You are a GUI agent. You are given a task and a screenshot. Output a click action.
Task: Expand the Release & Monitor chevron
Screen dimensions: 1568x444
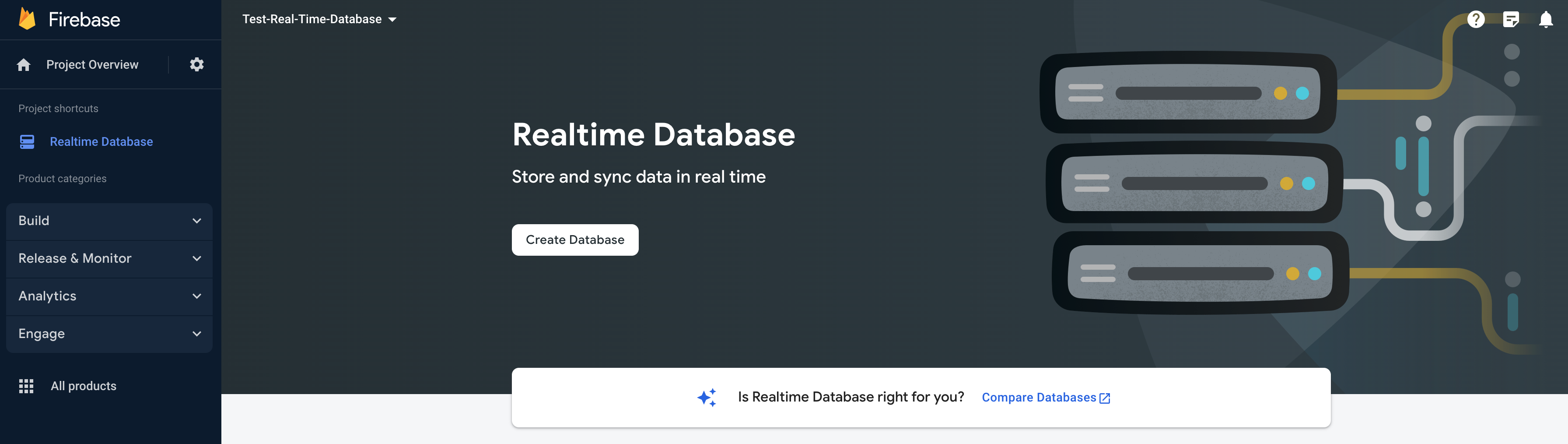(x=196, y=258)
